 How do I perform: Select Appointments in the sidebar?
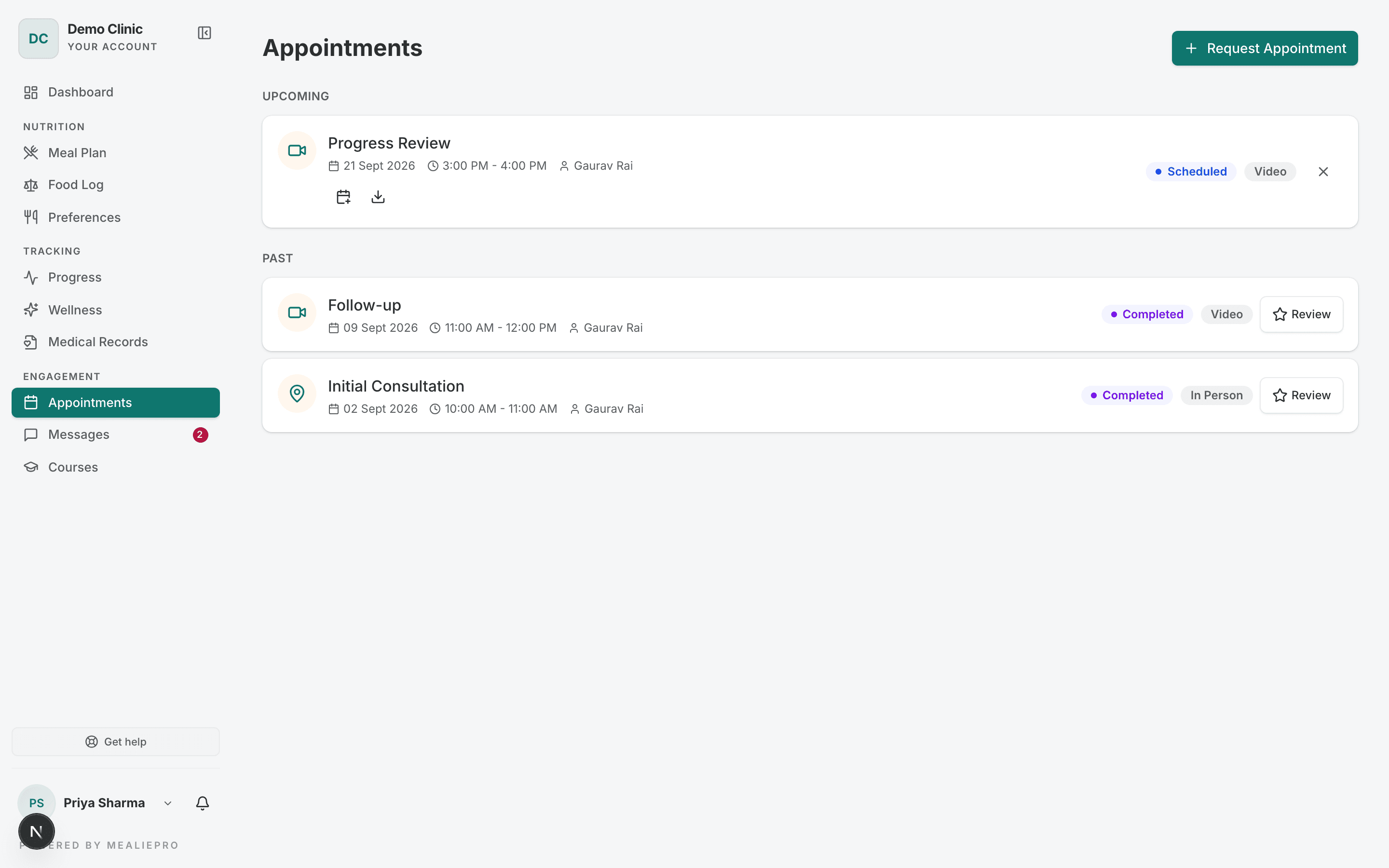tap(115, 403)
